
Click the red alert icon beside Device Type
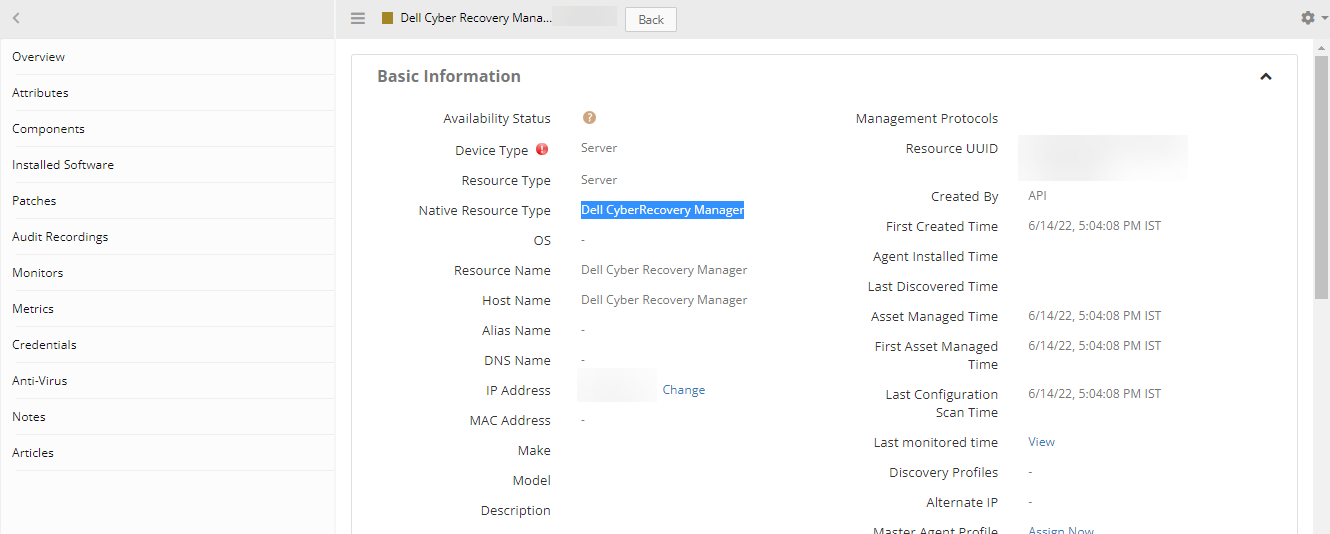(x=542, y=150)
